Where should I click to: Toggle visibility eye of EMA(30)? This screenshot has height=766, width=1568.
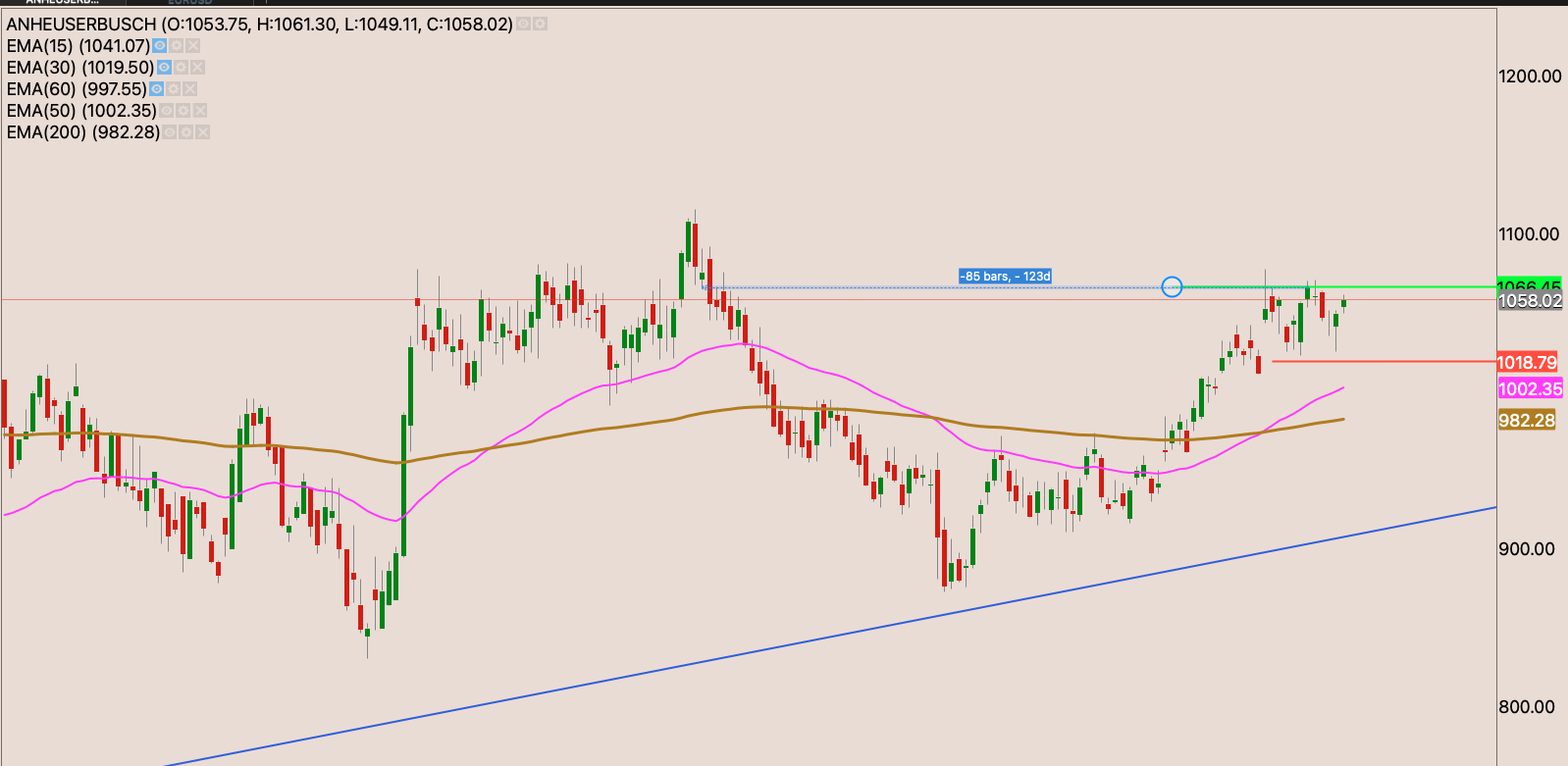165,68
